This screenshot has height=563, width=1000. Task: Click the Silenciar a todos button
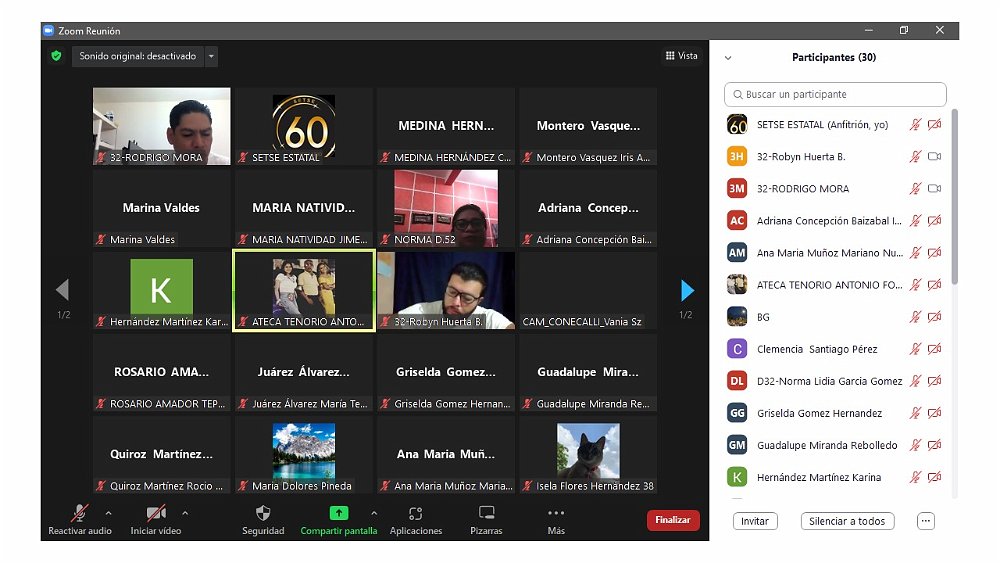click(847, 521)
